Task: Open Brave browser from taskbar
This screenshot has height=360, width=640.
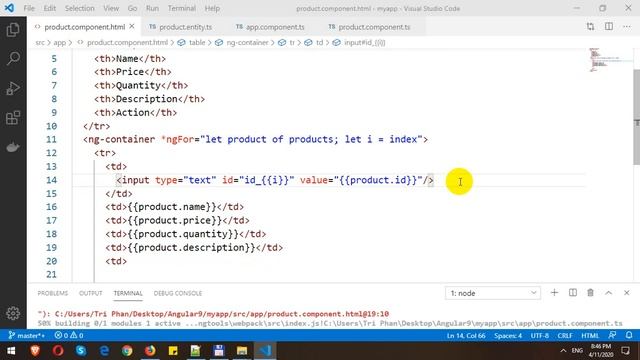Action: point(35,351)
